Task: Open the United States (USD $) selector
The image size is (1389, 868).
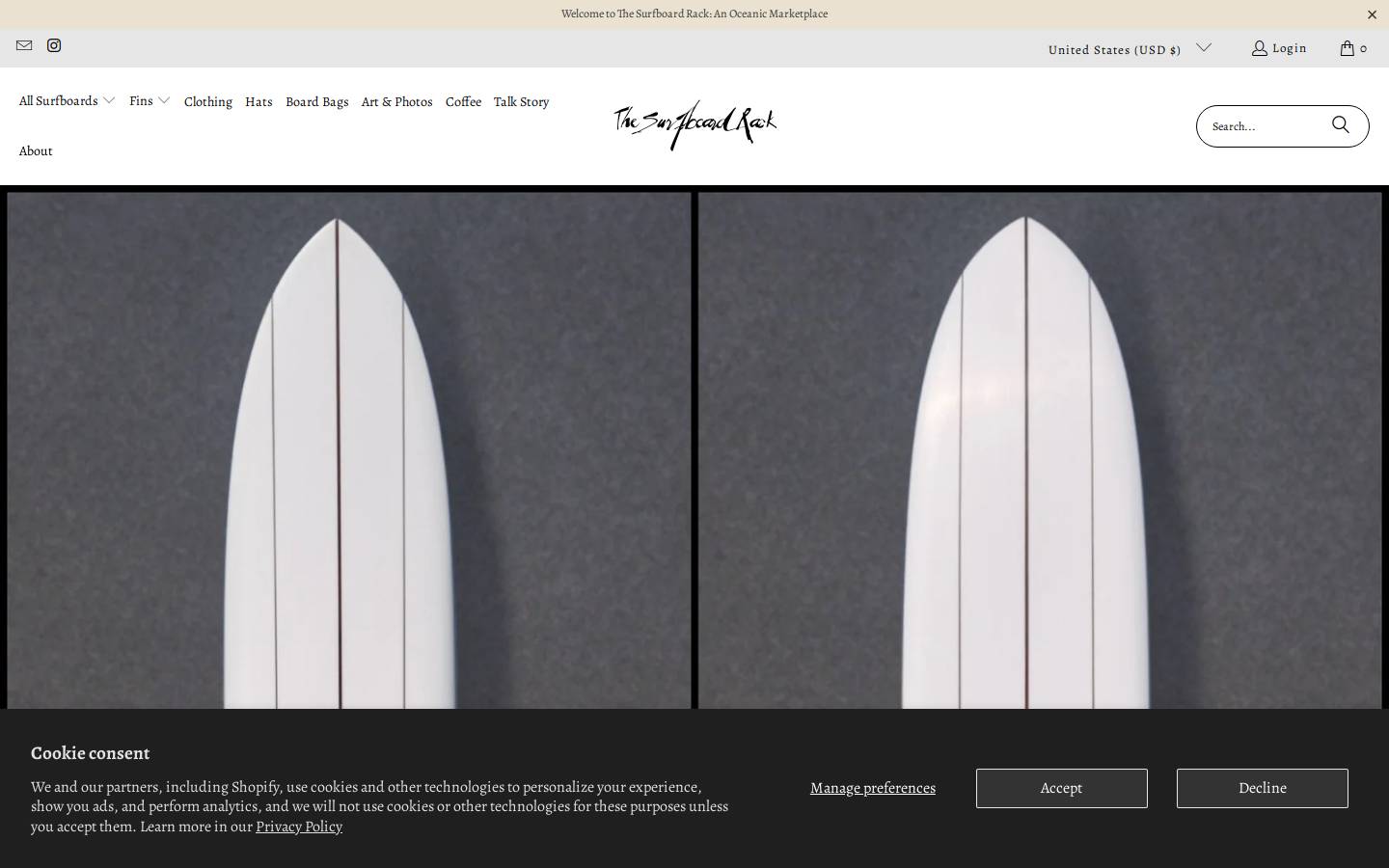Action: tap(1130, 49)
